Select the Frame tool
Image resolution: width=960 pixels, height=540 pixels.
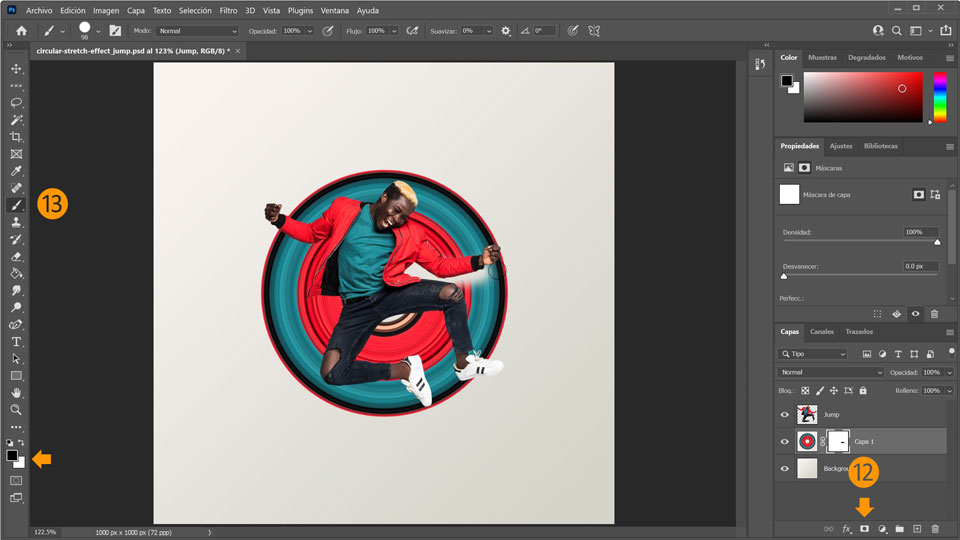coord(17,154)
